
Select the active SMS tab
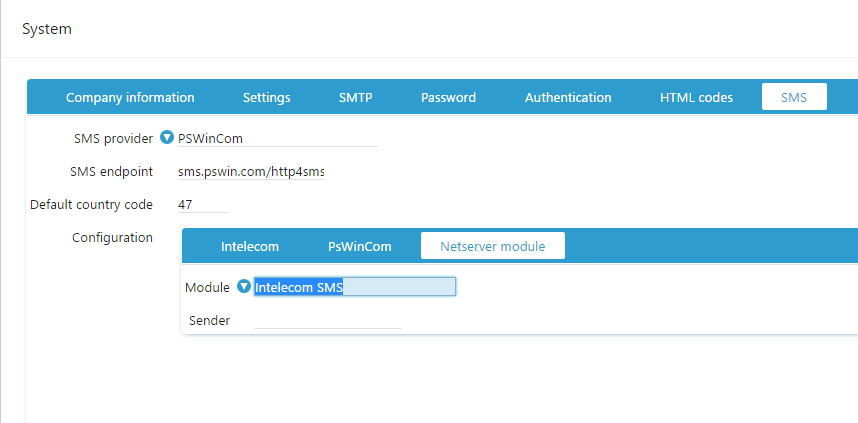pos(794,97)
